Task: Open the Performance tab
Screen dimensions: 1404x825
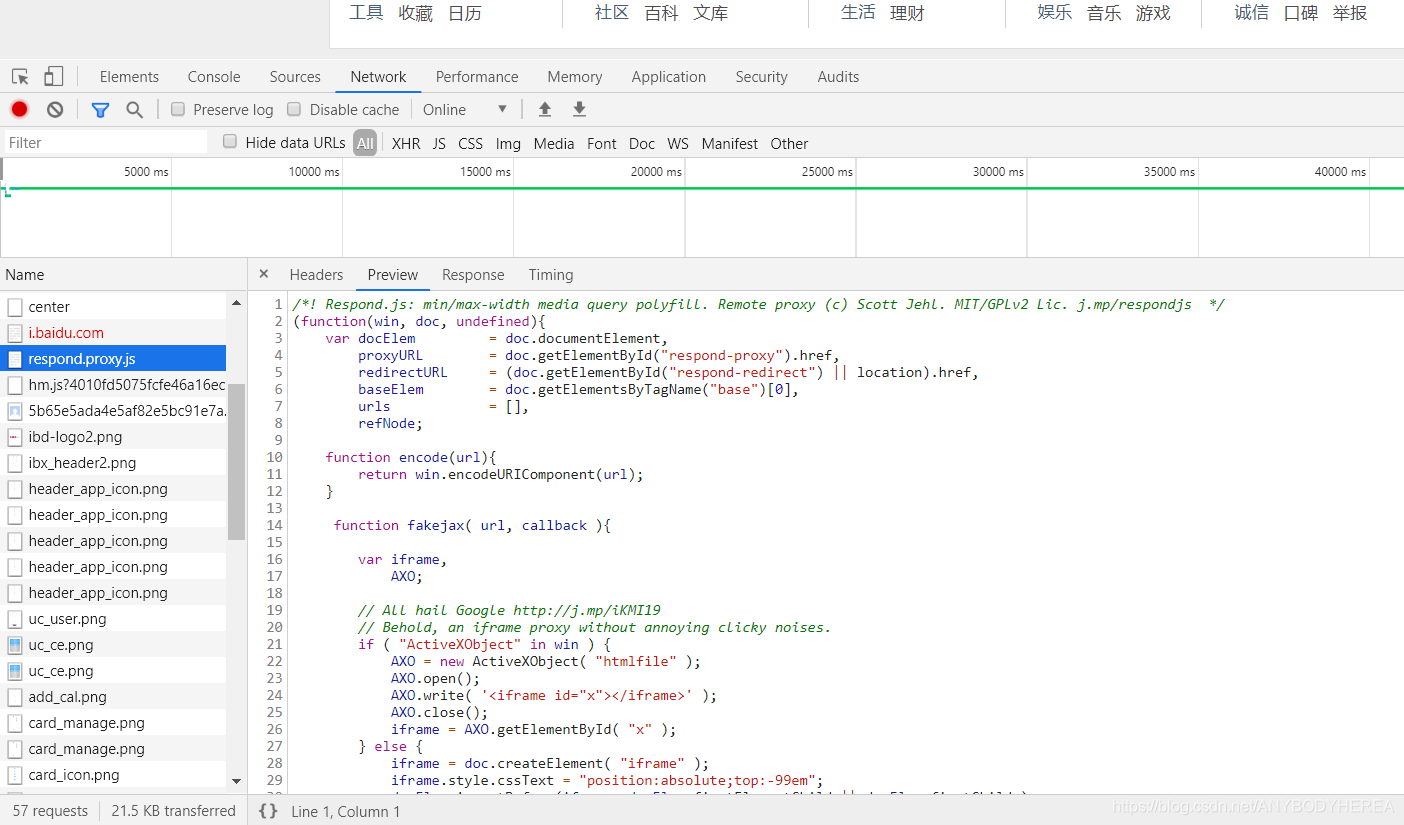Action: (x=477, y=77)
